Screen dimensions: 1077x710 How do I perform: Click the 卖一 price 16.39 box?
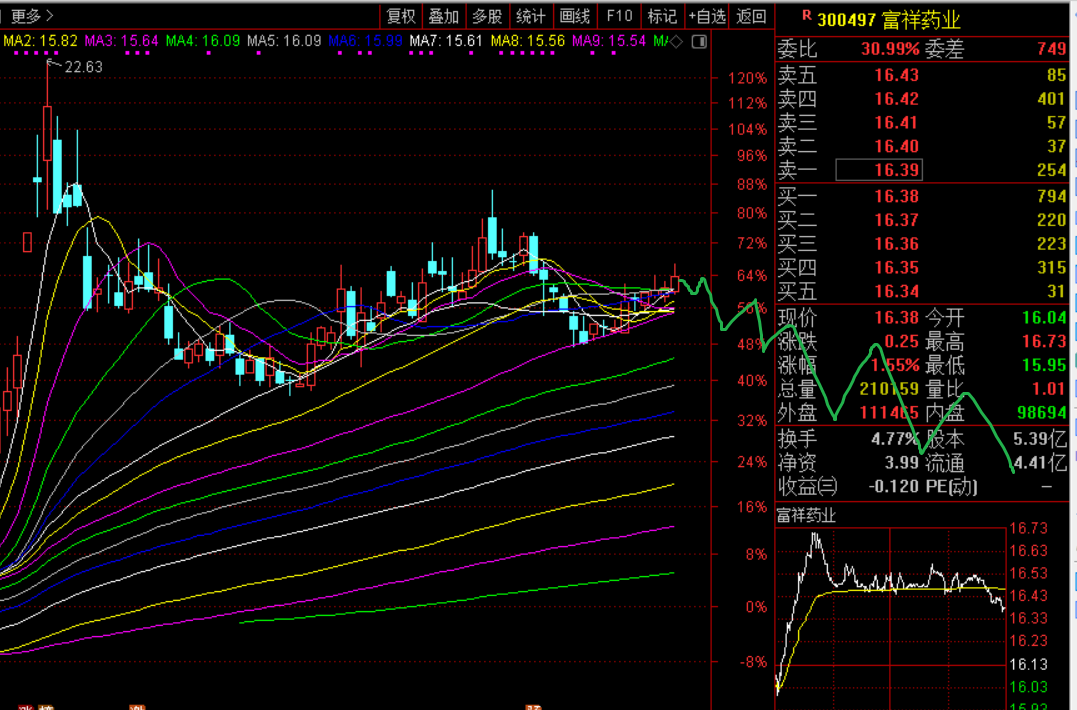tap(878, 170)
